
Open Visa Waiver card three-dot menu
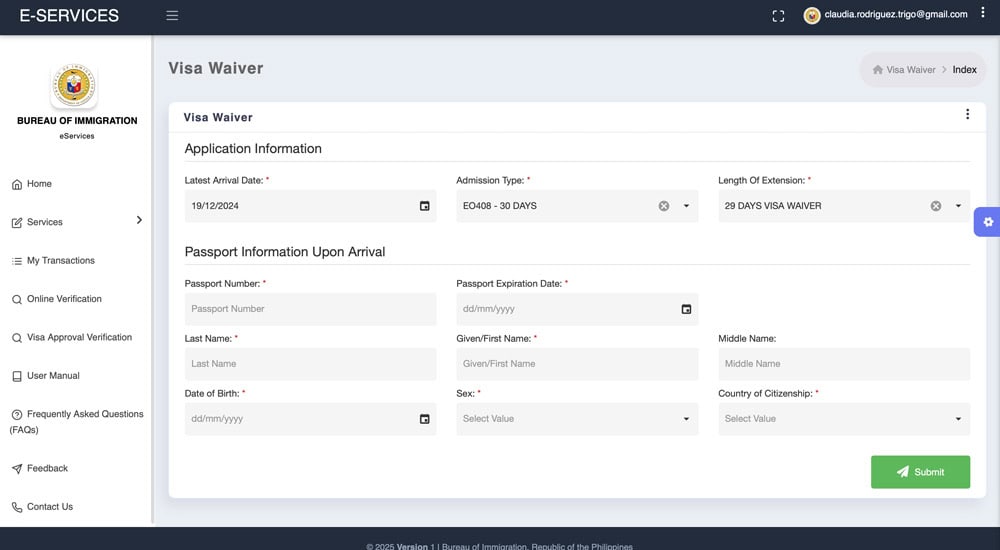click(967, 115)
